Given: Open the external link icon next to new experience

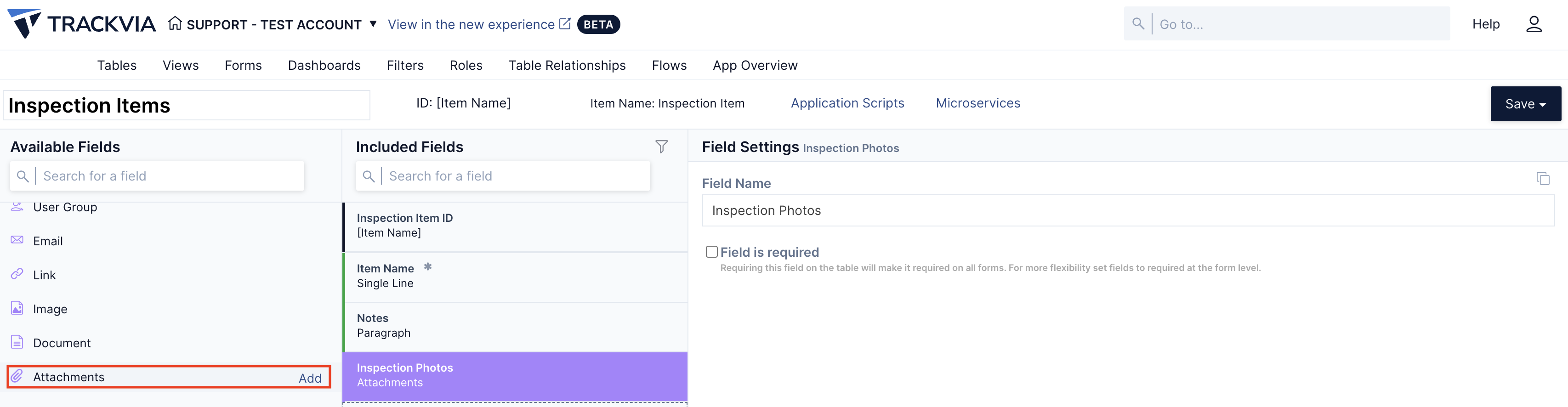Looking at the screenshot, I should pyautogui.click(x=565, y=24).
